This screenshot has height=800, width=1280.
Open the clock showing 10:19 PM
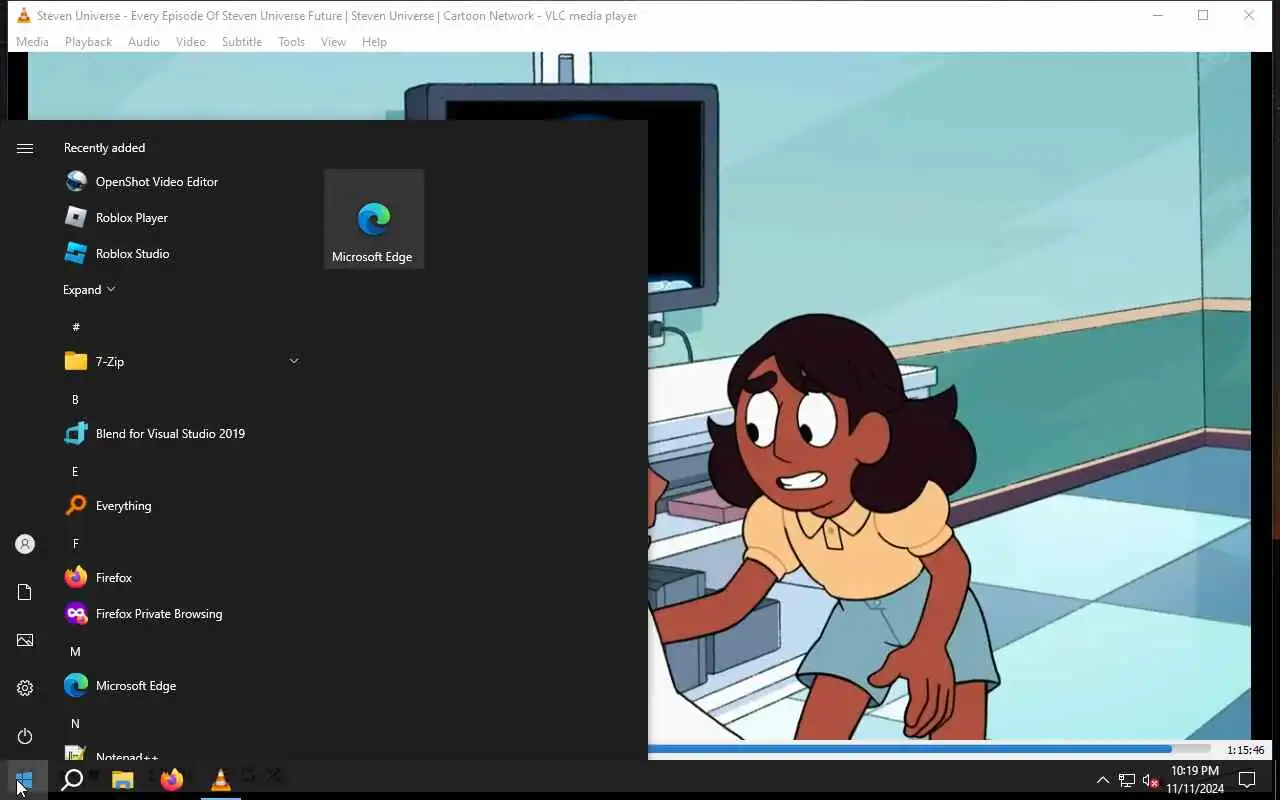1195,780
